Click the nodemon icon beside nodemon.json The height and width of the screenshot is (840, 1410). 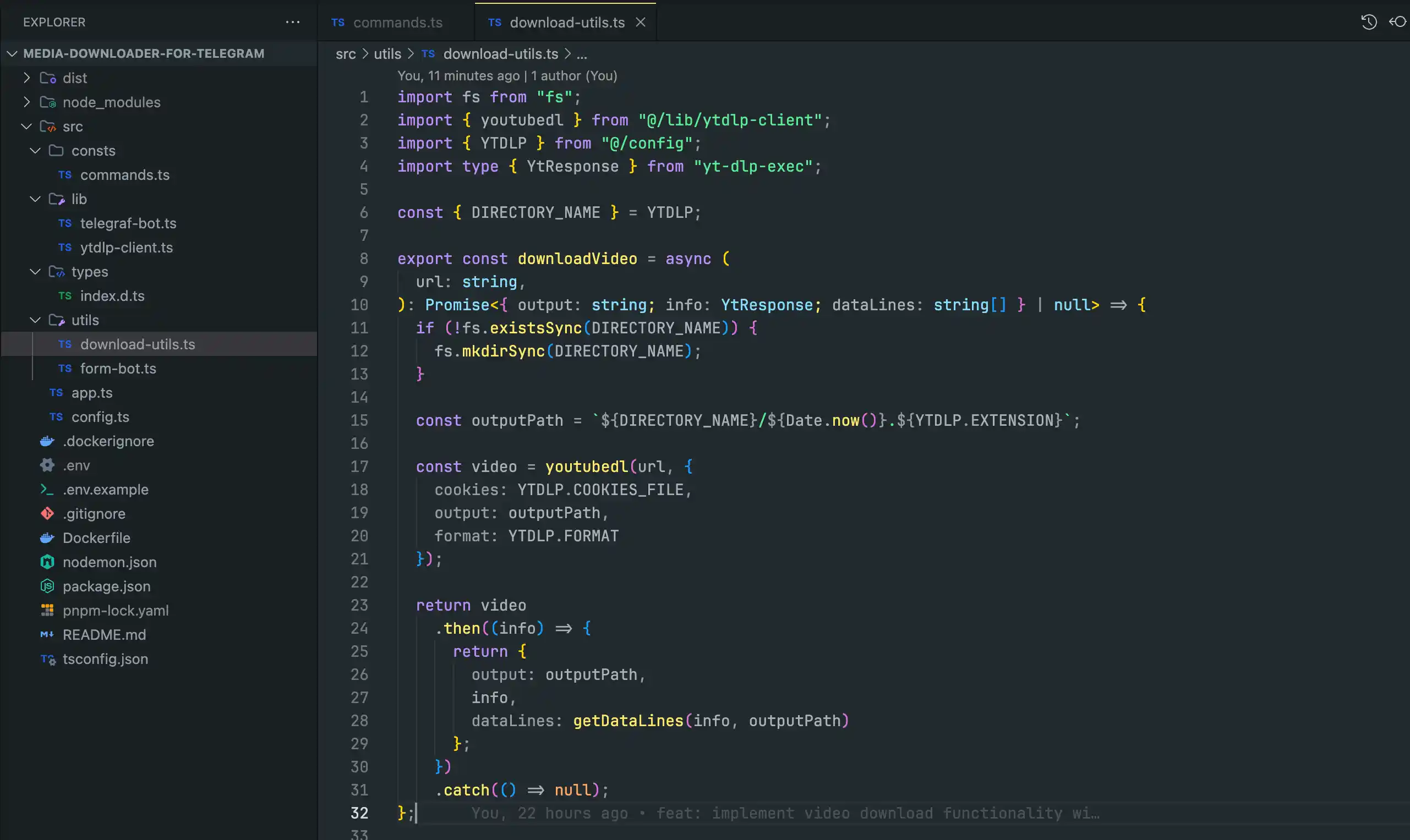point(47,562)
